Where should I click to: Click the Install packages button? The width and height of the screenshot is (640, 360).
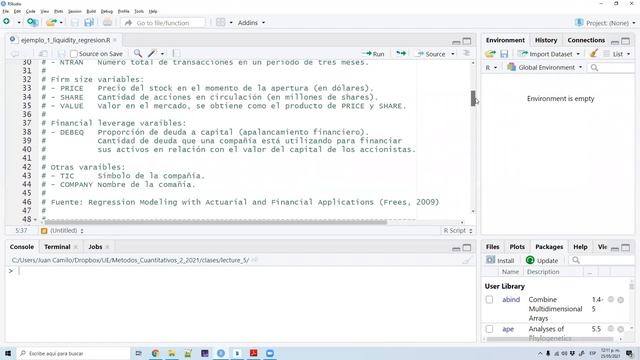click(x=500, y=260)
